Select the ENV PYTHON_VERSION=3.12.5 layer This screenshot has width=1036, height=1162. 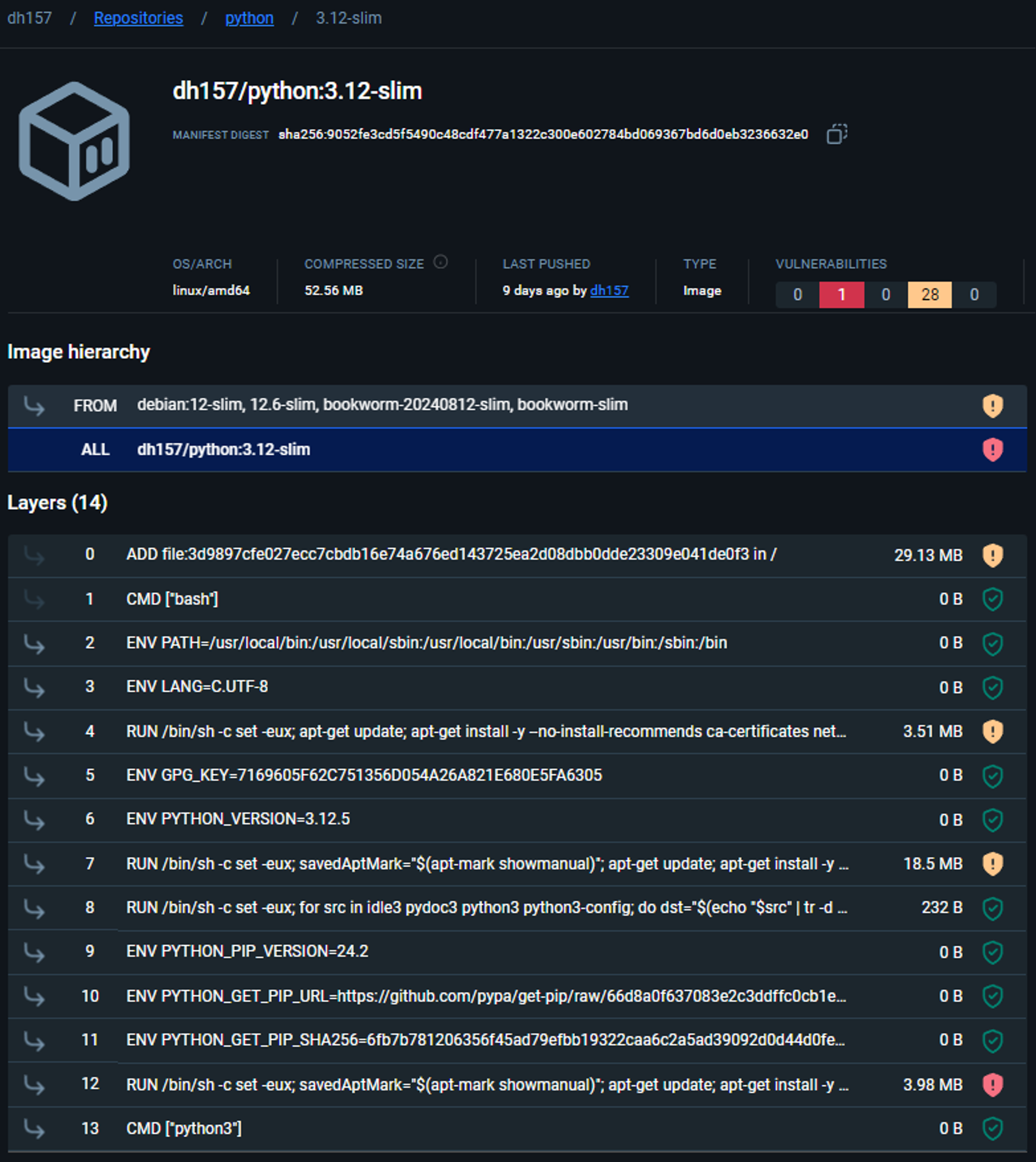(238, 819)
